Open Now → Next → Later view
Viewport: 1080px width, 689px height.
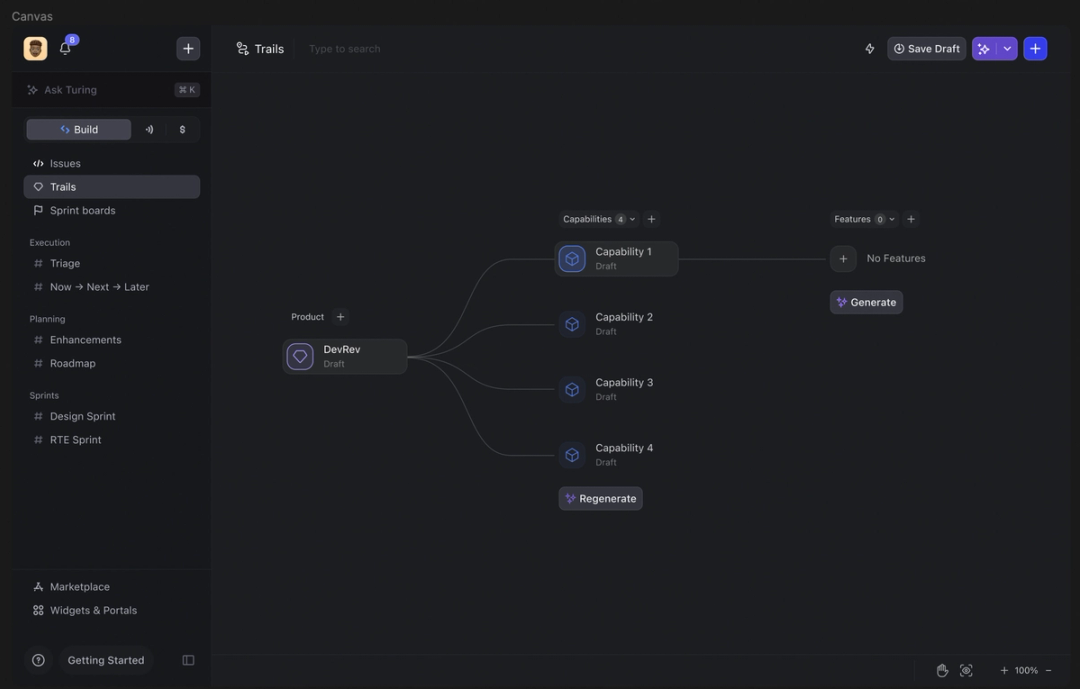pos(112,287)
